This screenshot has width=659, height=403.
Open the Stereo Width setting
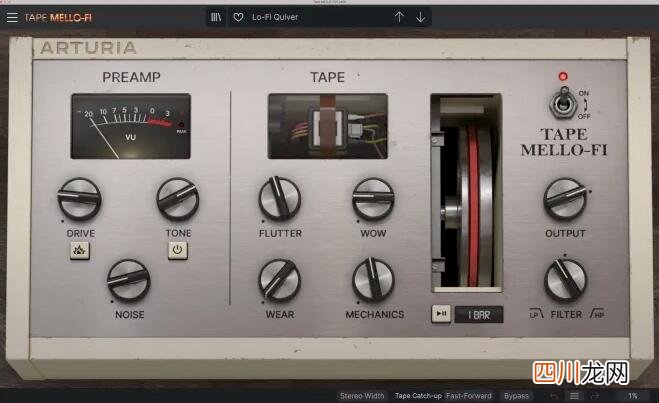362,396
